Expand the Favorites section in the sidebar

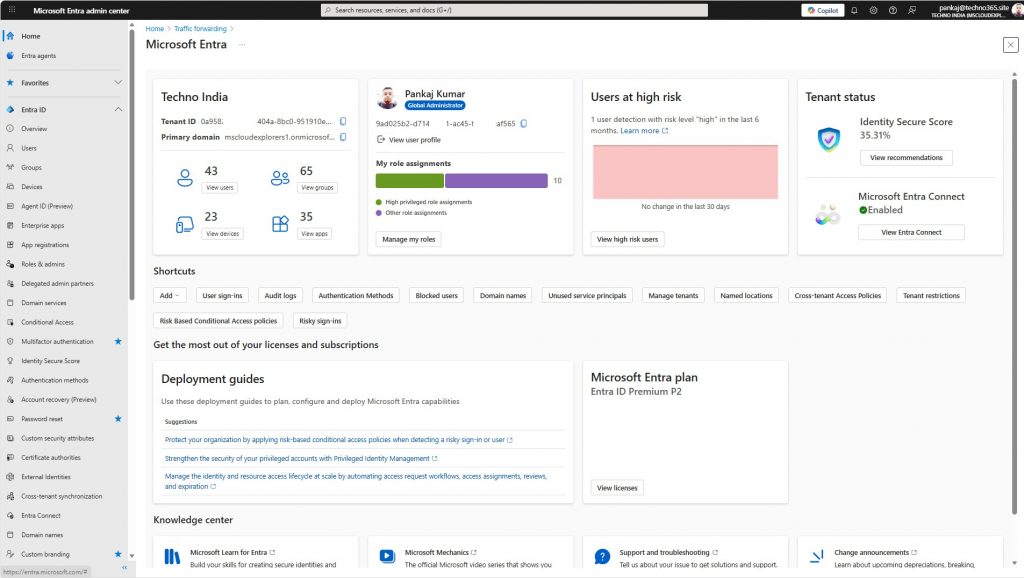(x=118, y=82)
